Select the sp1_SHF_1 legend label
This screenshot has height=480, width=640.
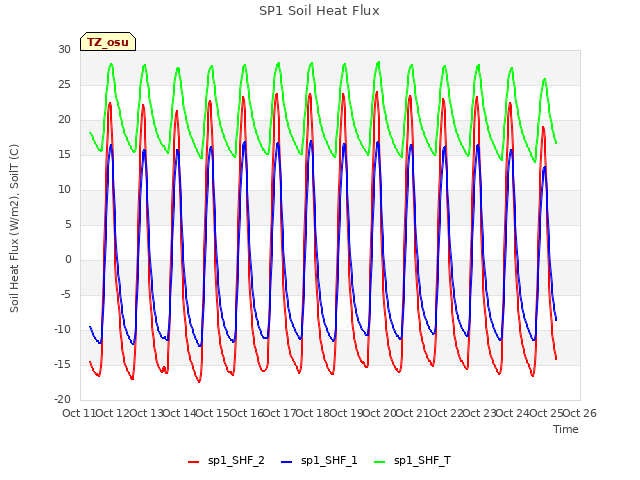coord(329,460)
